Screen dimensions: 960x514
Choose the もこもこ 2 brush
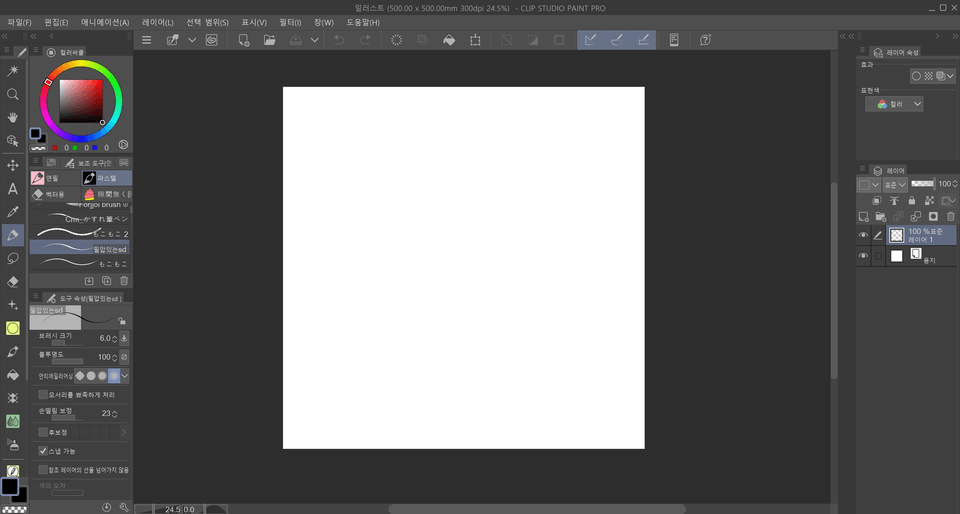click(80, 233)
